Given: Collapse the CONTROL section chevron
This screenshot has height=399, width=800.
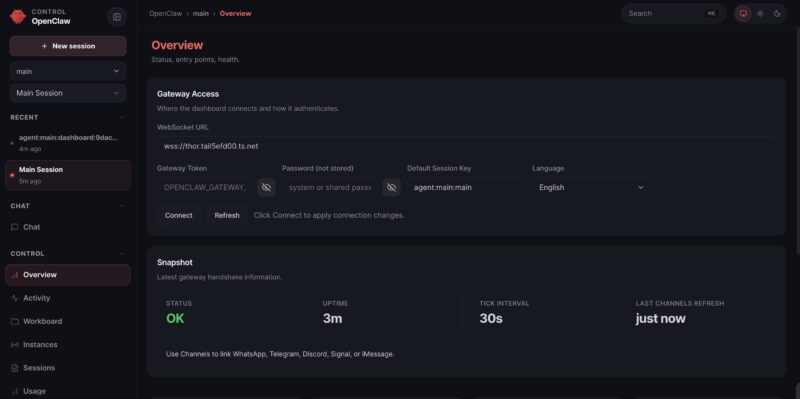Looking at the screenshot, I should [122, 254].
